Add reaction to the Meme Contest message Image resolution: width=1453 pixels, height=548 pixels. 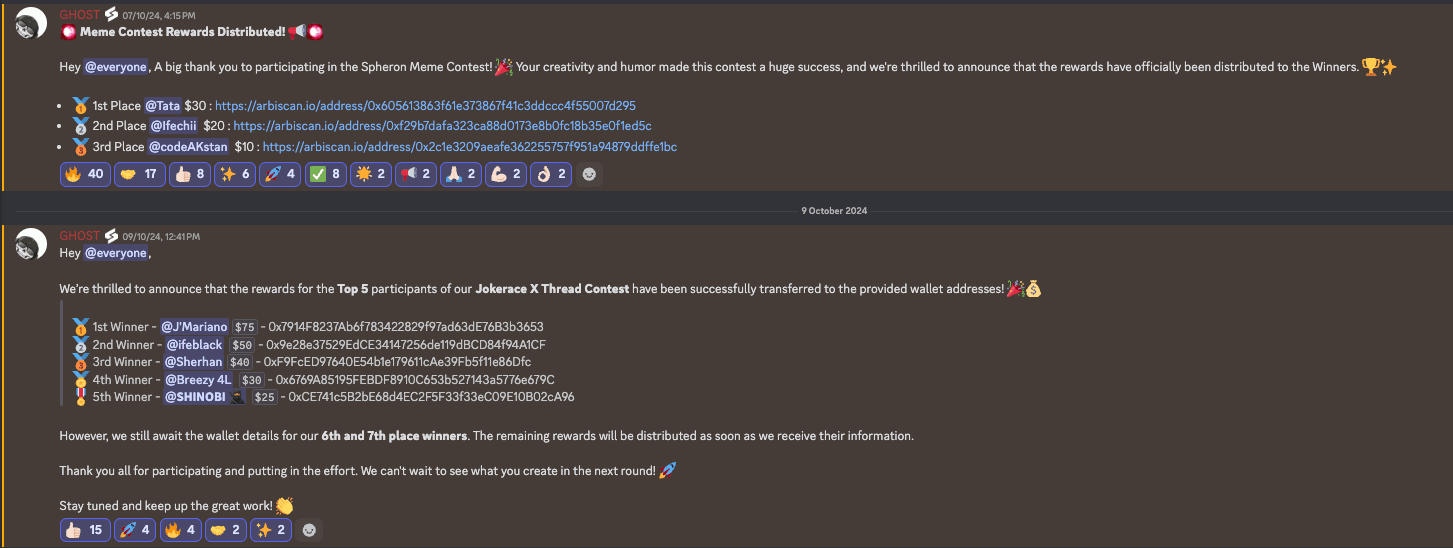(x=590, y=174)
